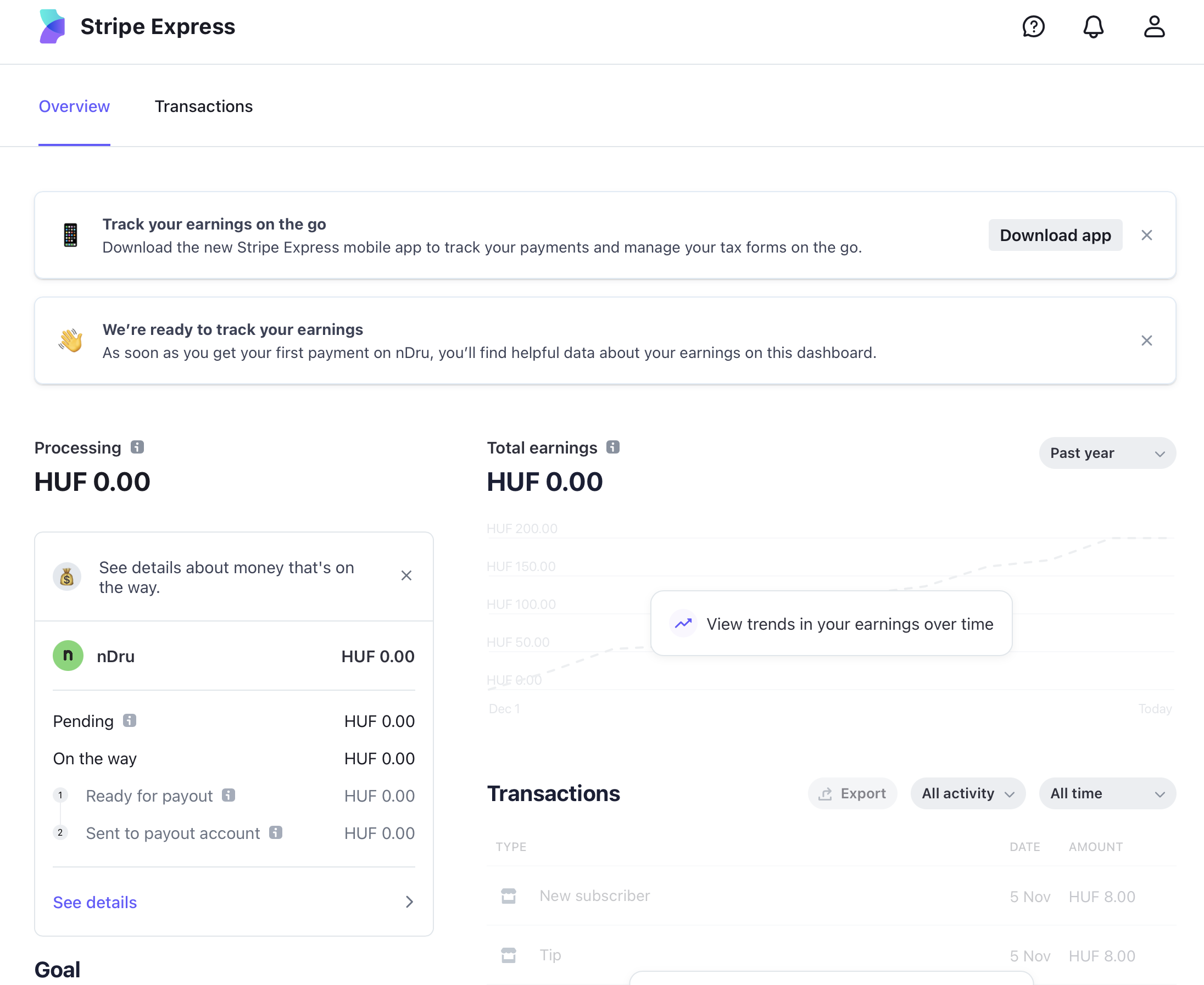Click the Sent to payout account label
Viewport: 1204px width, 985px height.
[172, 833]
